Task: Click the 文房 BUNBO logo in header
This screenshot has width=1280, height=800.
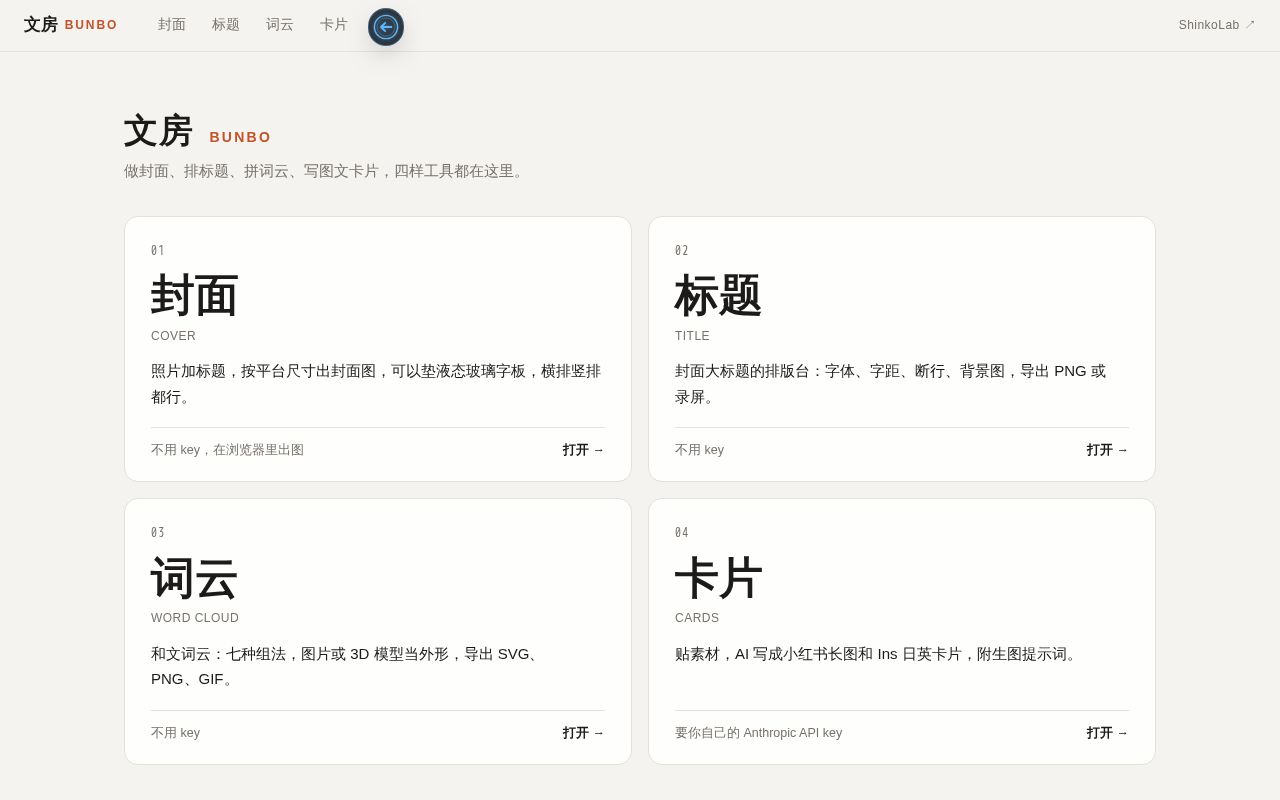Action: 71,25
